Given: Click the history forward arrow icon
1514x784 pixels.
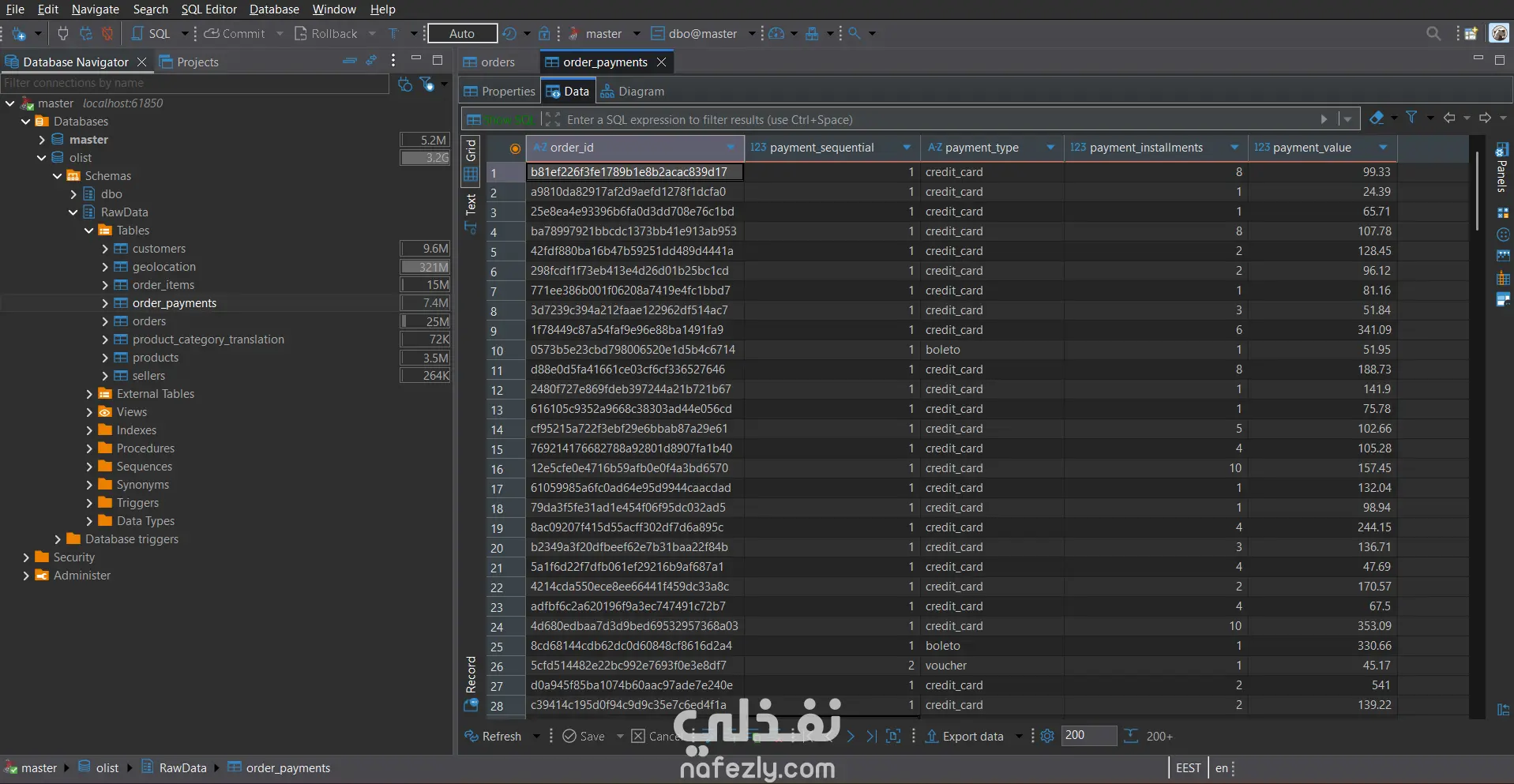Looking at the screenshot, I should click(1486, 118).
